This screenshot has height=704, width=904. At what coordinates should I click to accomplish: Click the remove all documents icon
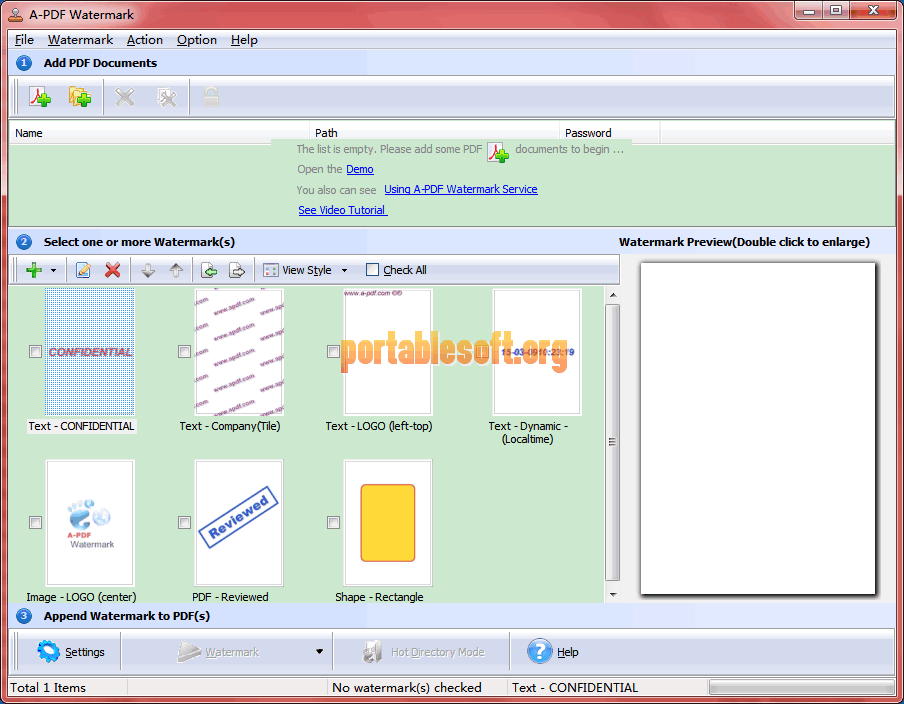coord(167,97)
